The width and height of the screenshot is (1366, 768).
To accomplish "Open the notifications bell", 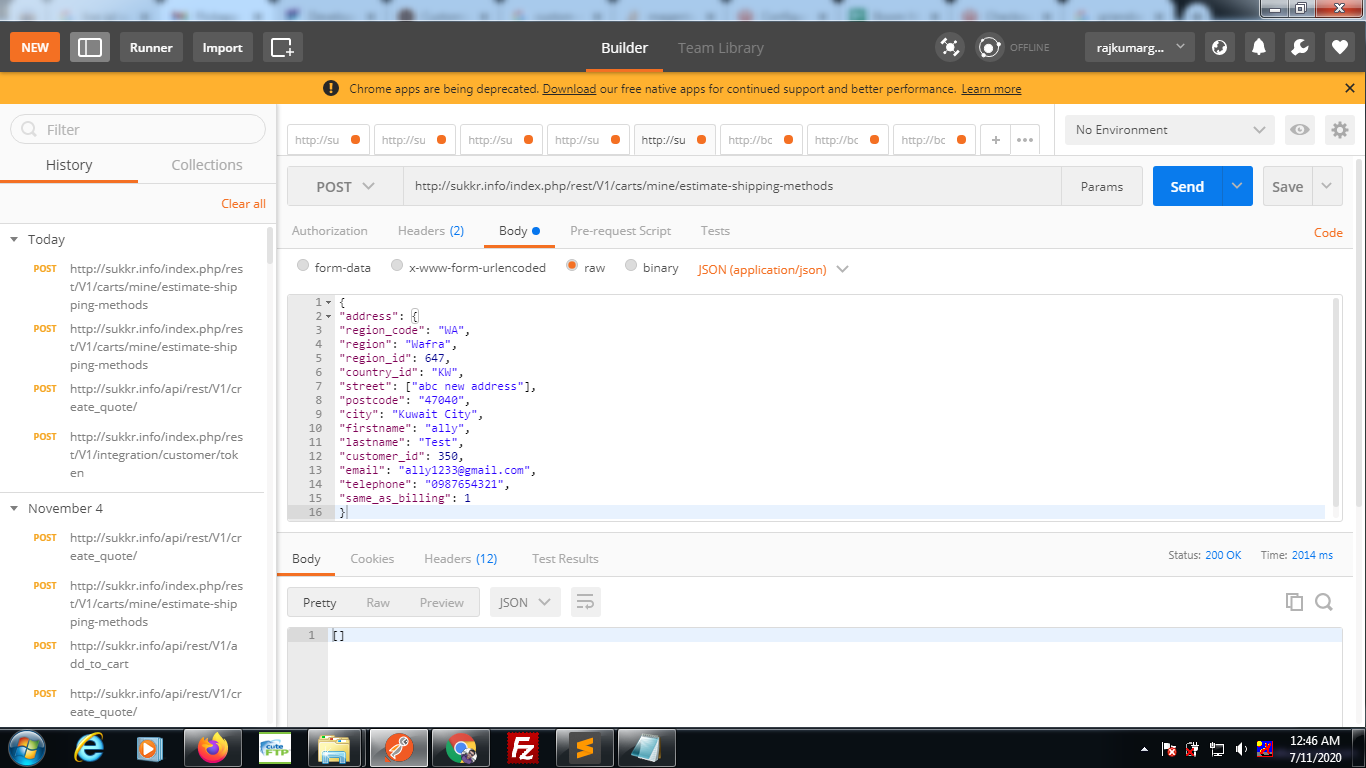I will tap(1259, 47).
